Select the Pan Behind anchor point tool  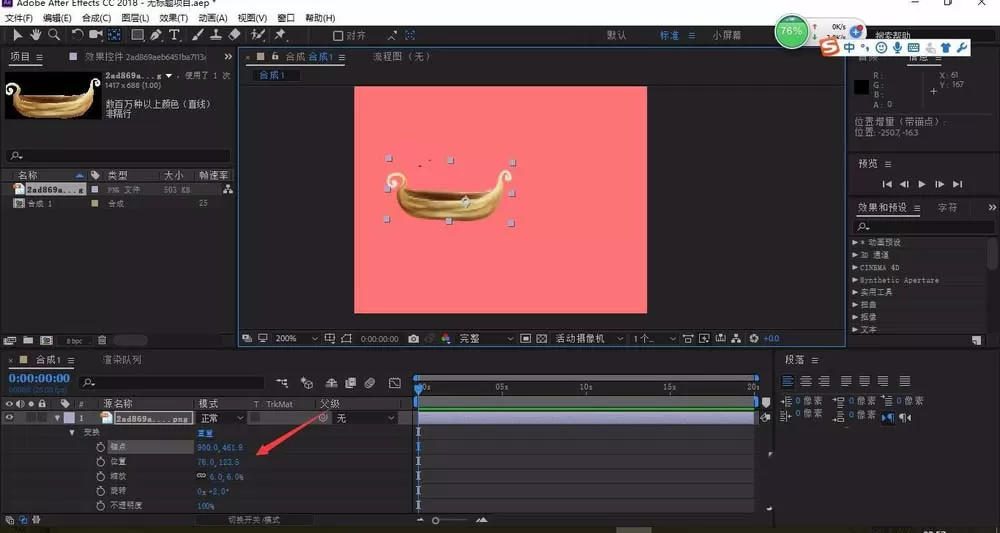[x=114, y=35]
